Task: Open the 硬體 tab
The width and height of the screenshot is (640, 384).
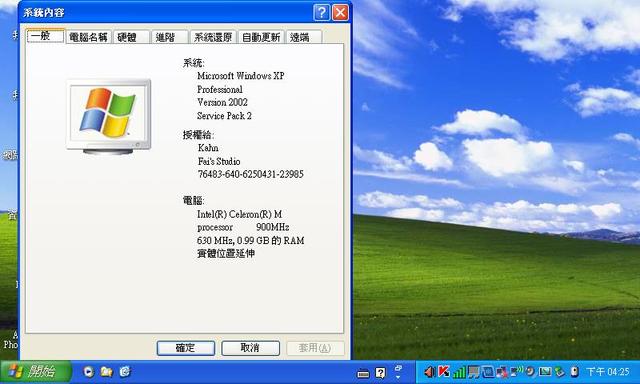Action: coord(131,37)
